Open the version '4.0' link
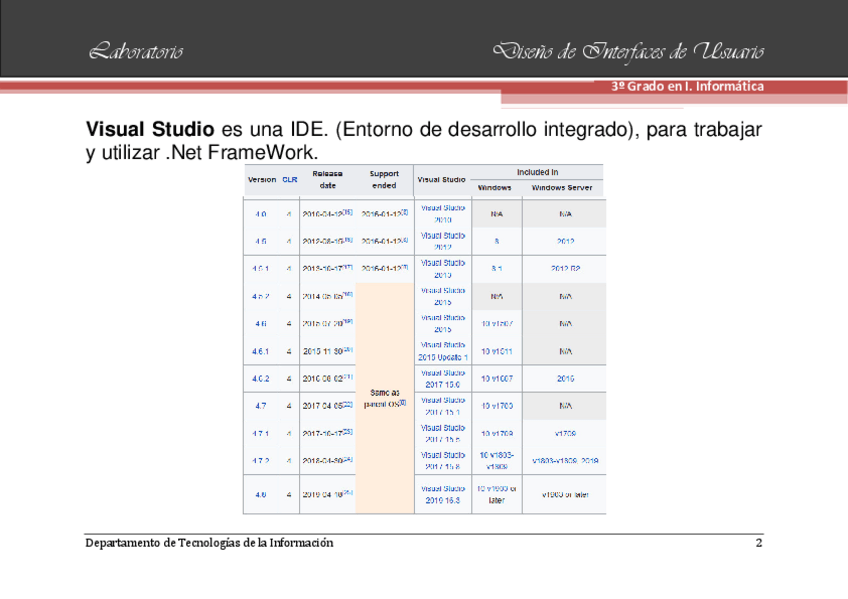 [261, 214]
